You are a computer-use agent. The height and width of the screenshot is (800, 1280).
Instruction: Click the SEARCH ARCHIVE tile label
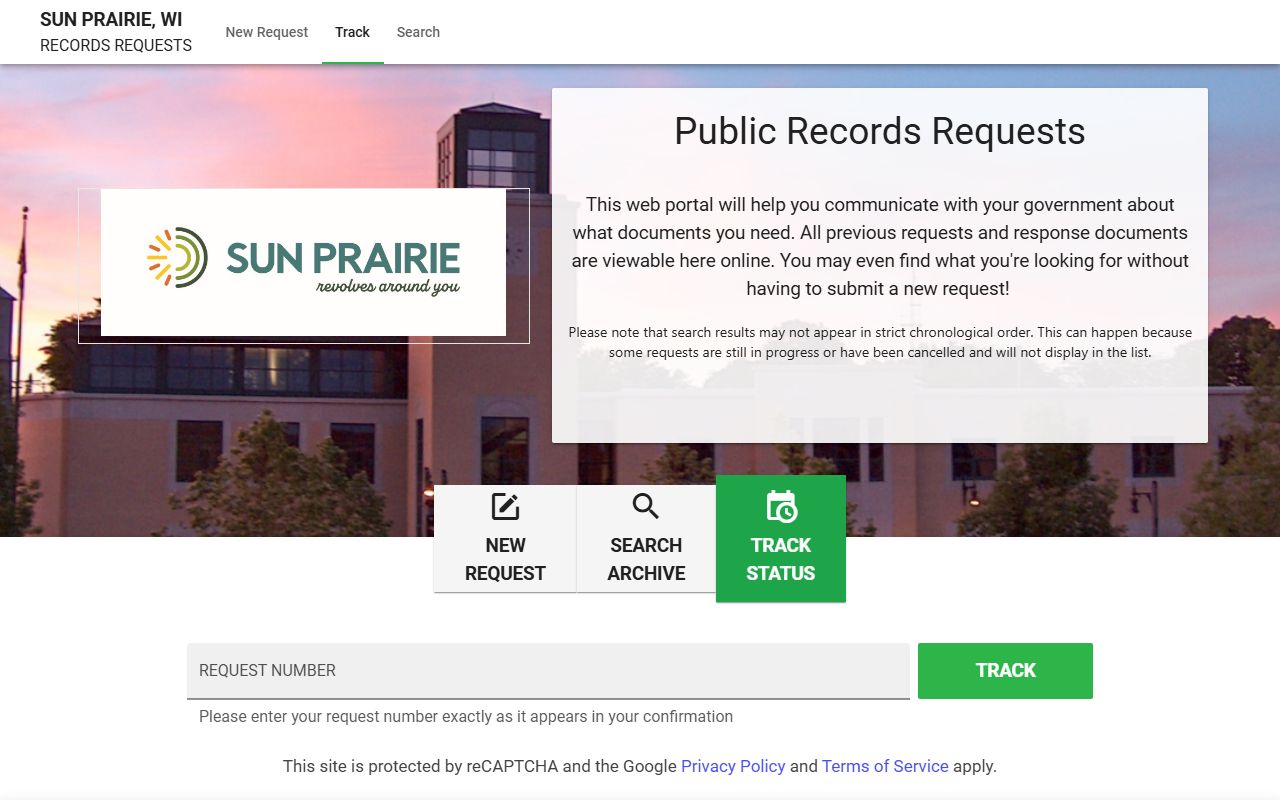pyautogui.click(x=646, y=559)
